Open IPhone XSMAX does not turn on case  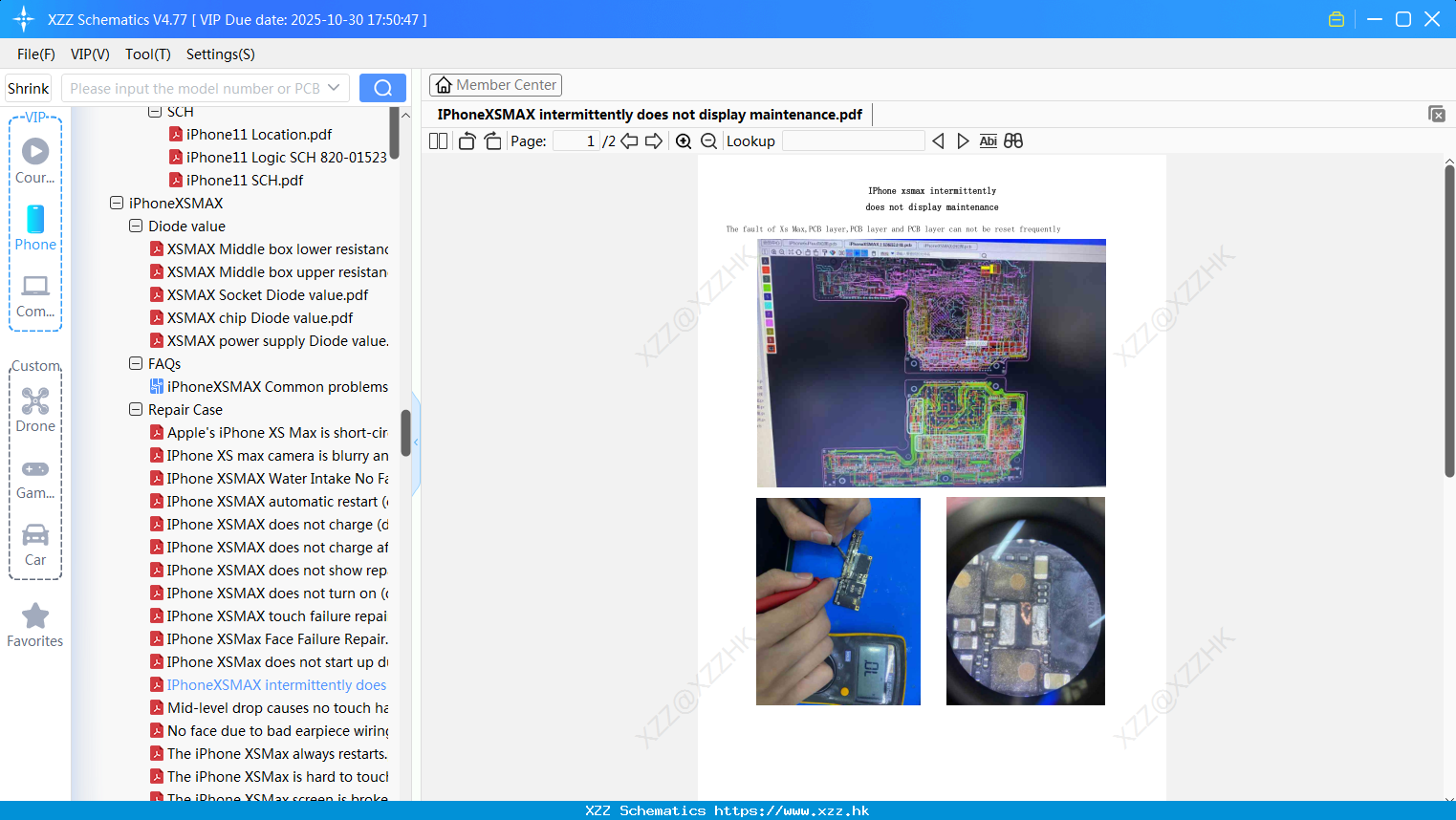(x=269, y=593)
